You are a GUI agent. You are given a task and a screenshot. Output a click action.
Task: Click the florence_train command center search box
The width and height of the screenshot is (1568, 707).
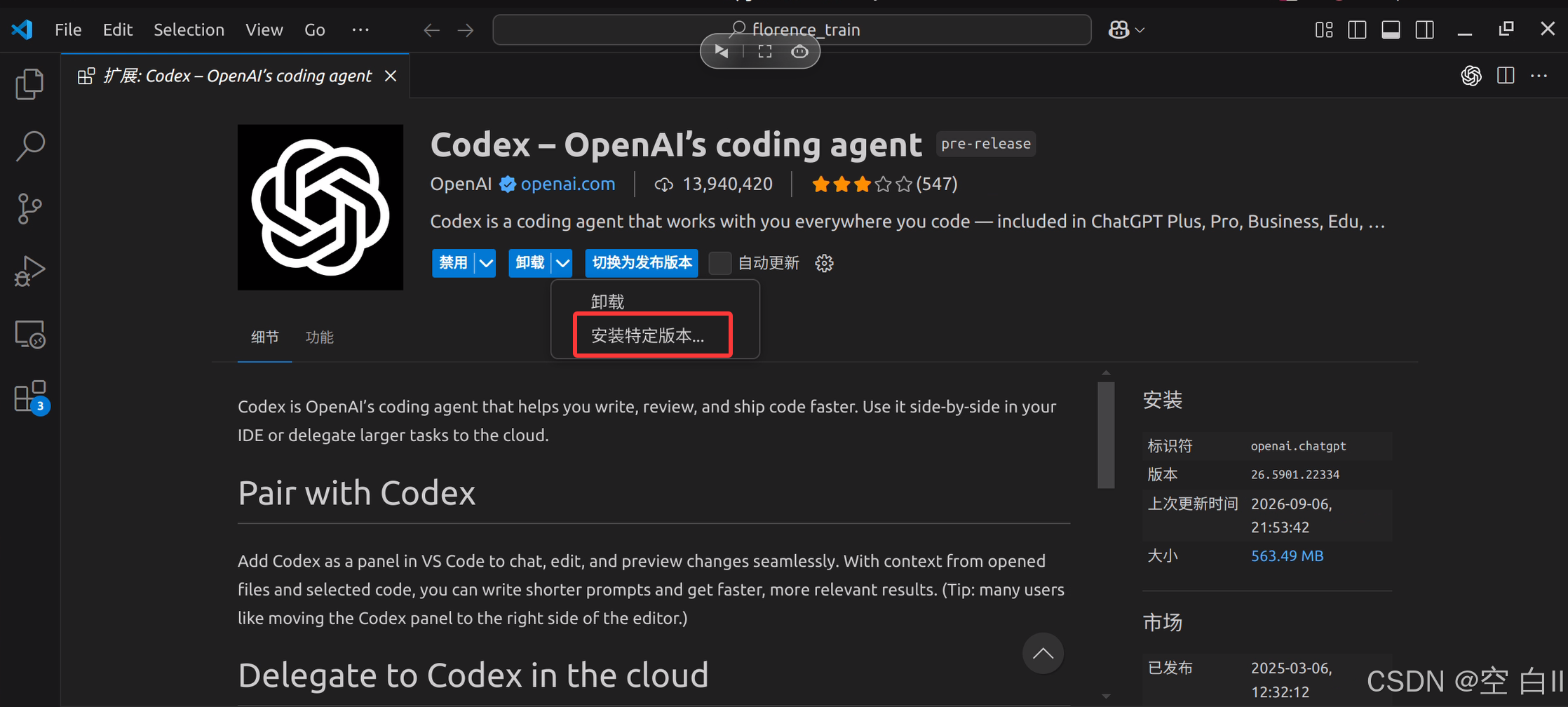[x=792, y=29]
